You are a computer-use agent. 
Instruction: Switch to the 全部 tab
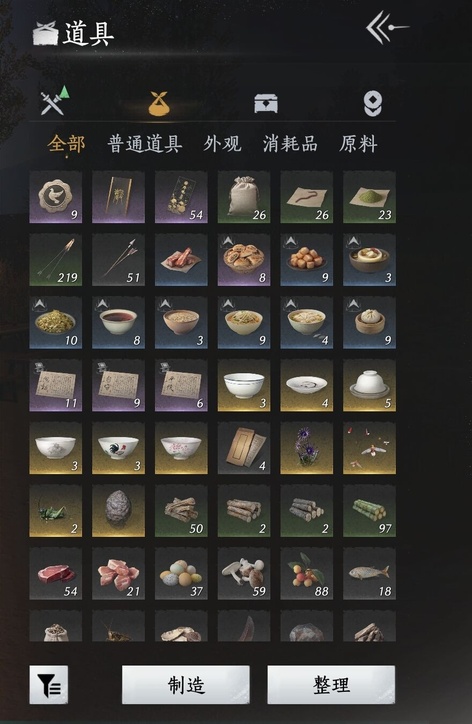66,144
